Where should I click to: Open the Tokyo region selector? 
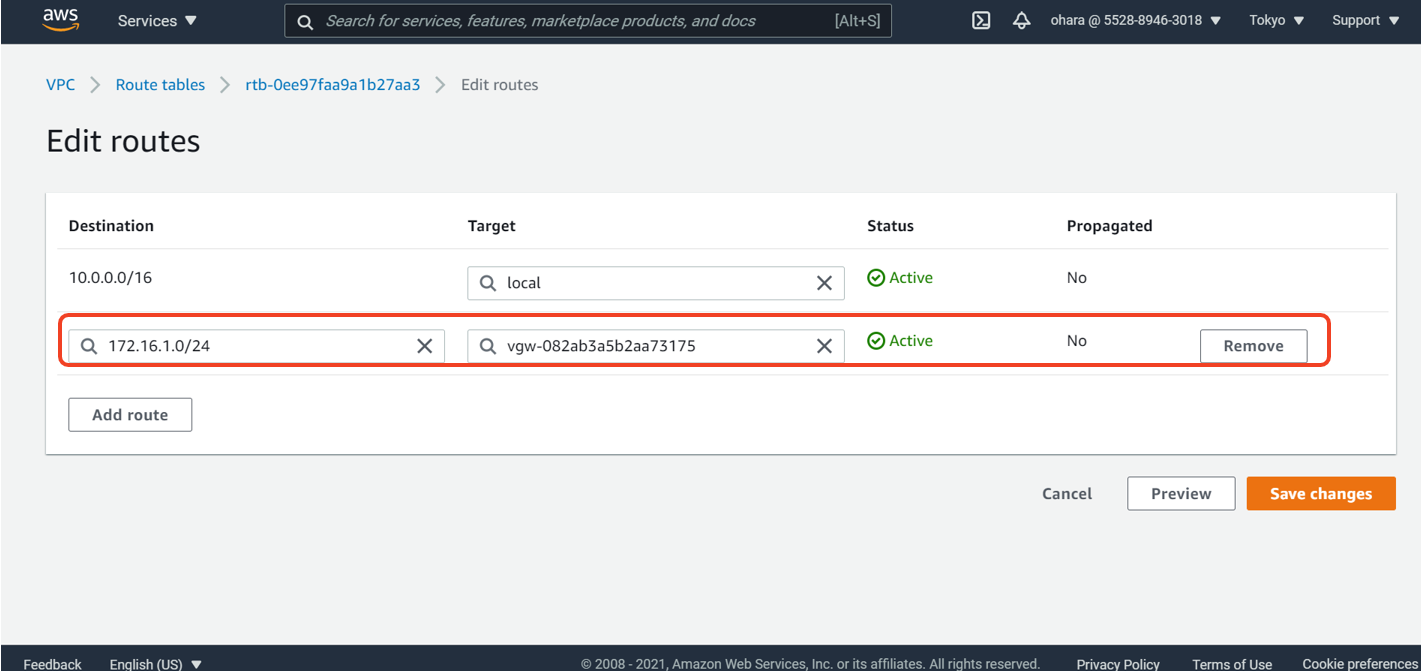tap(1276, 21)
